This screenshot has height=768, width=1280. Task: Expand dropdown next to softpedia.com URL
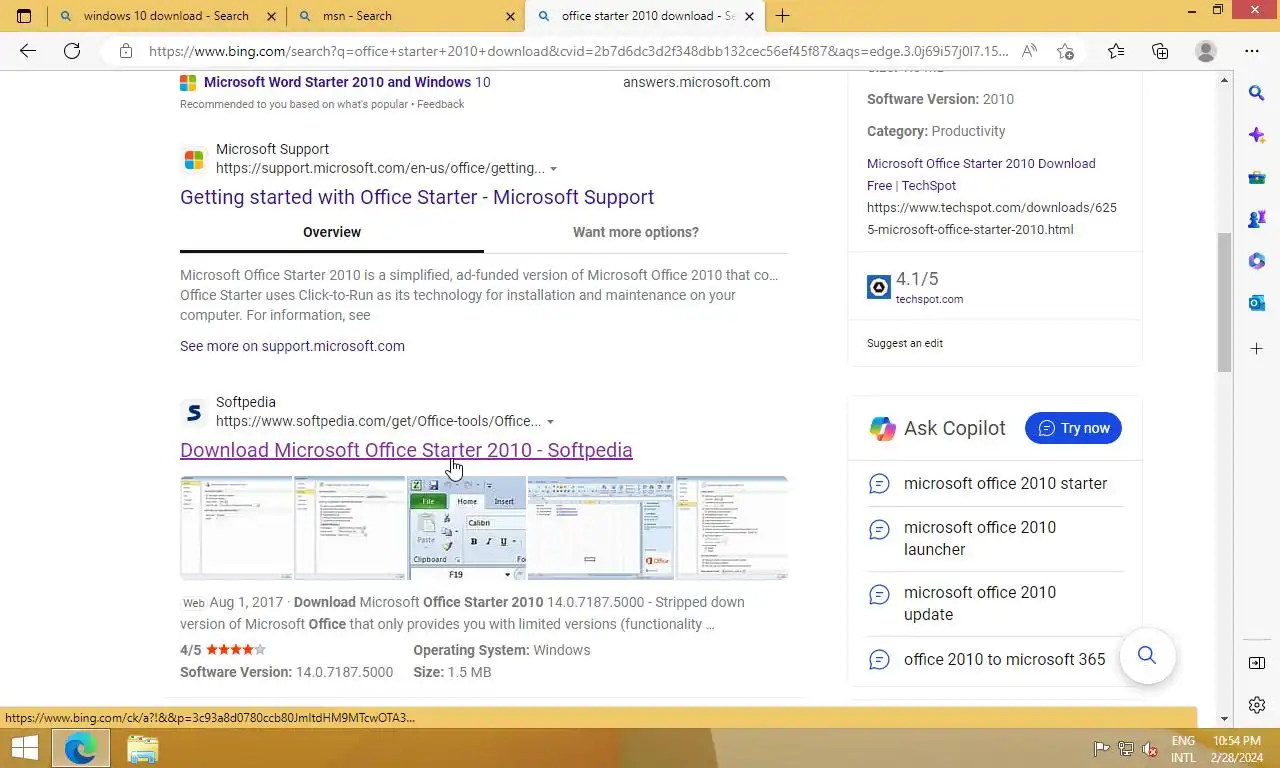[x=550, y=422]
